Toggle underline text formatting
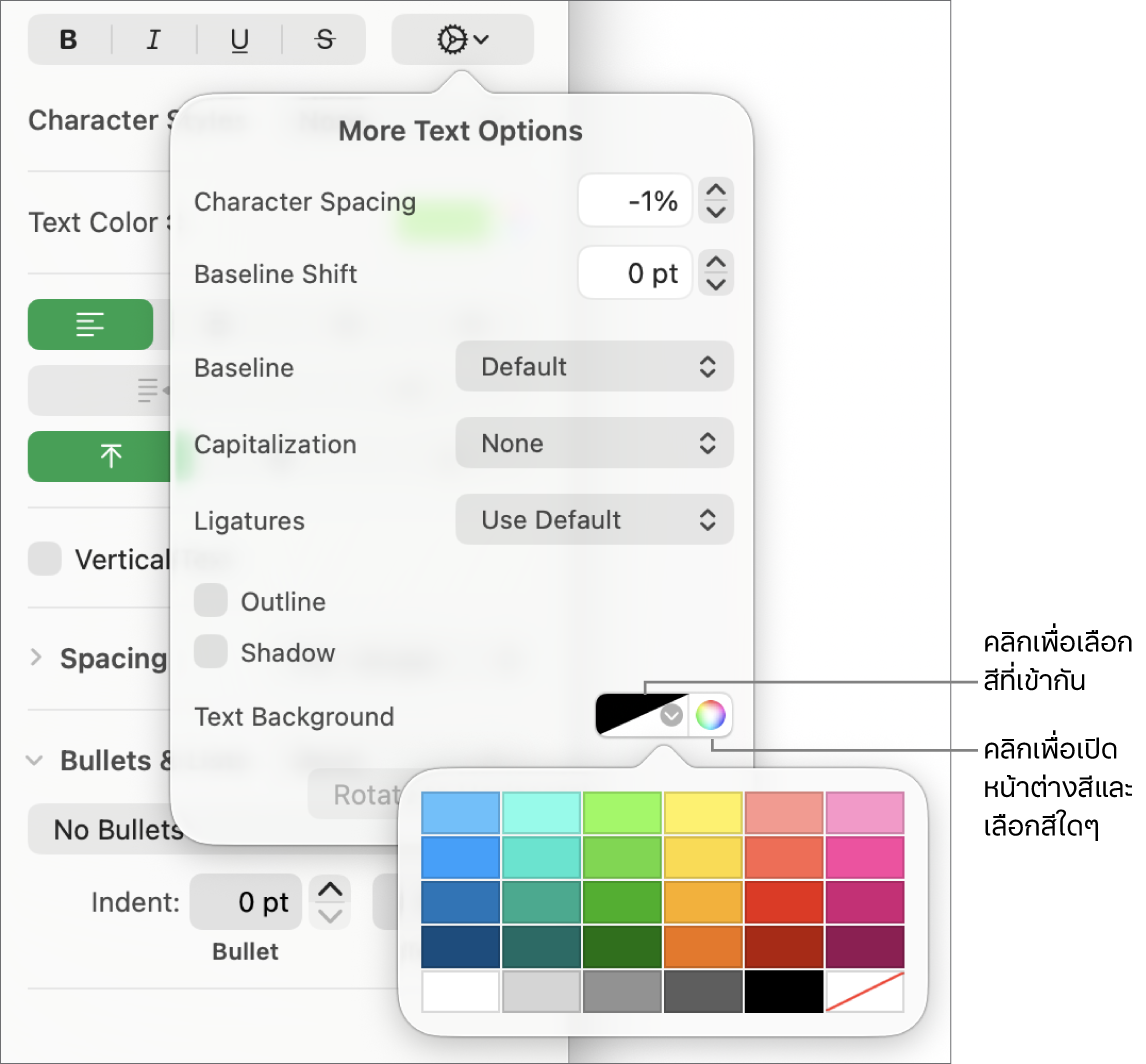Screen dimensions: 1146x1064 [x=239, y=39]
